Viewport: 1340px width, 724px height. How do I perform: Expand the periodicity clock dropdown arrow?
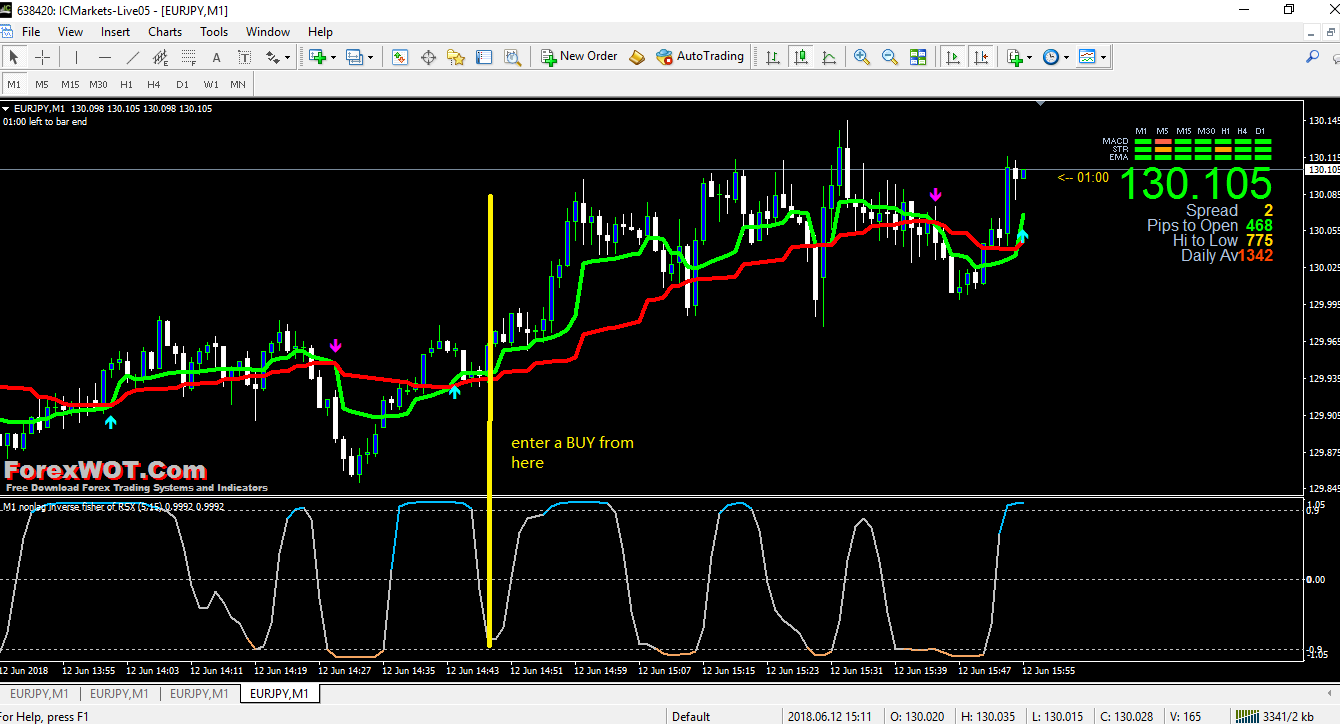1066,57
